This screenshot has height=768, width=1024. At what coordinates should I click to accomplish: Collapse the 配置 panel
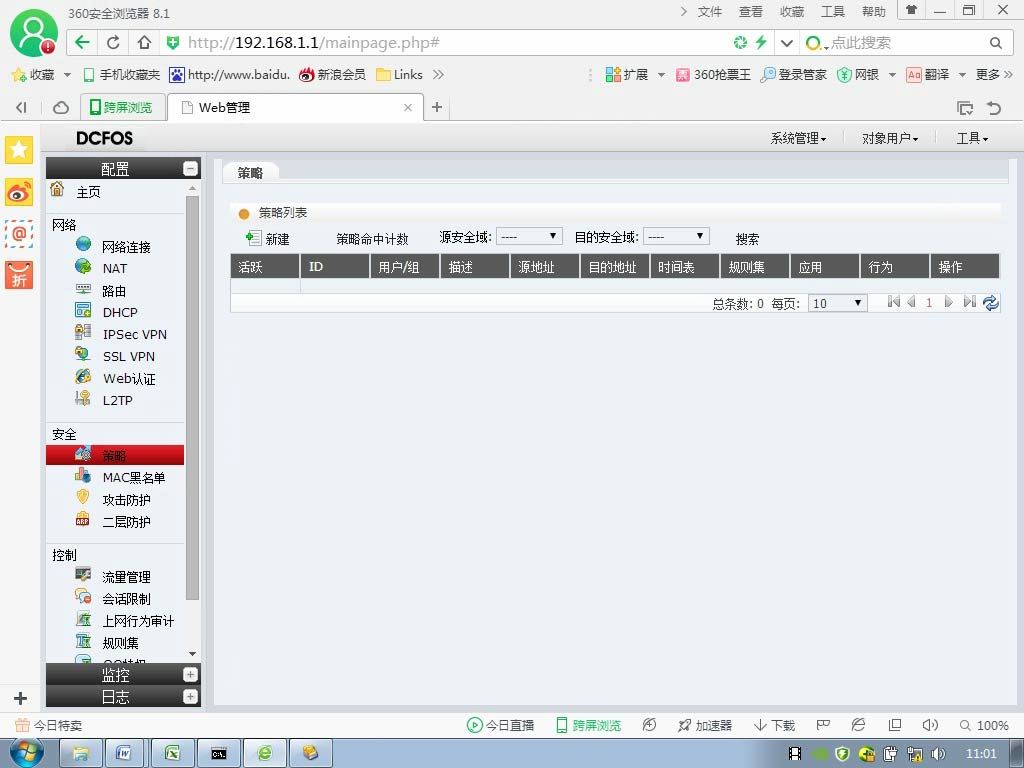pos(190,168)
